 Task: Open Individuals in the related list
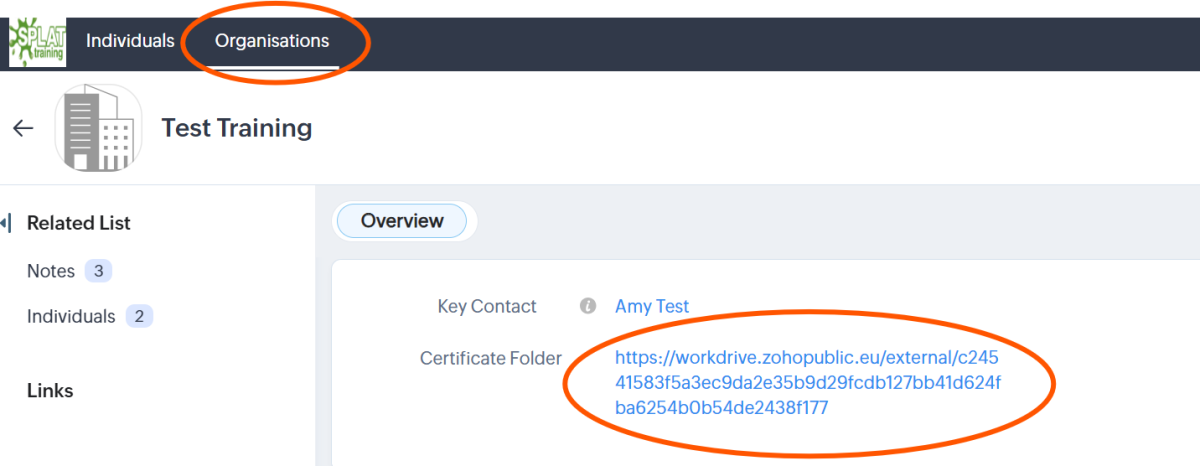71,317
